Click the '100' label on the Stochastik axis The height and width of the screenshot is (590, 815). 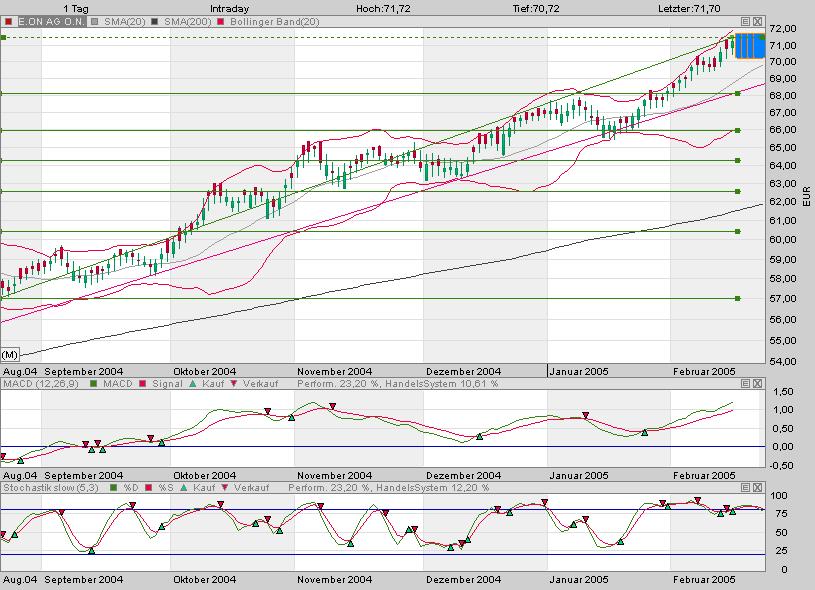tap(779, 495)
